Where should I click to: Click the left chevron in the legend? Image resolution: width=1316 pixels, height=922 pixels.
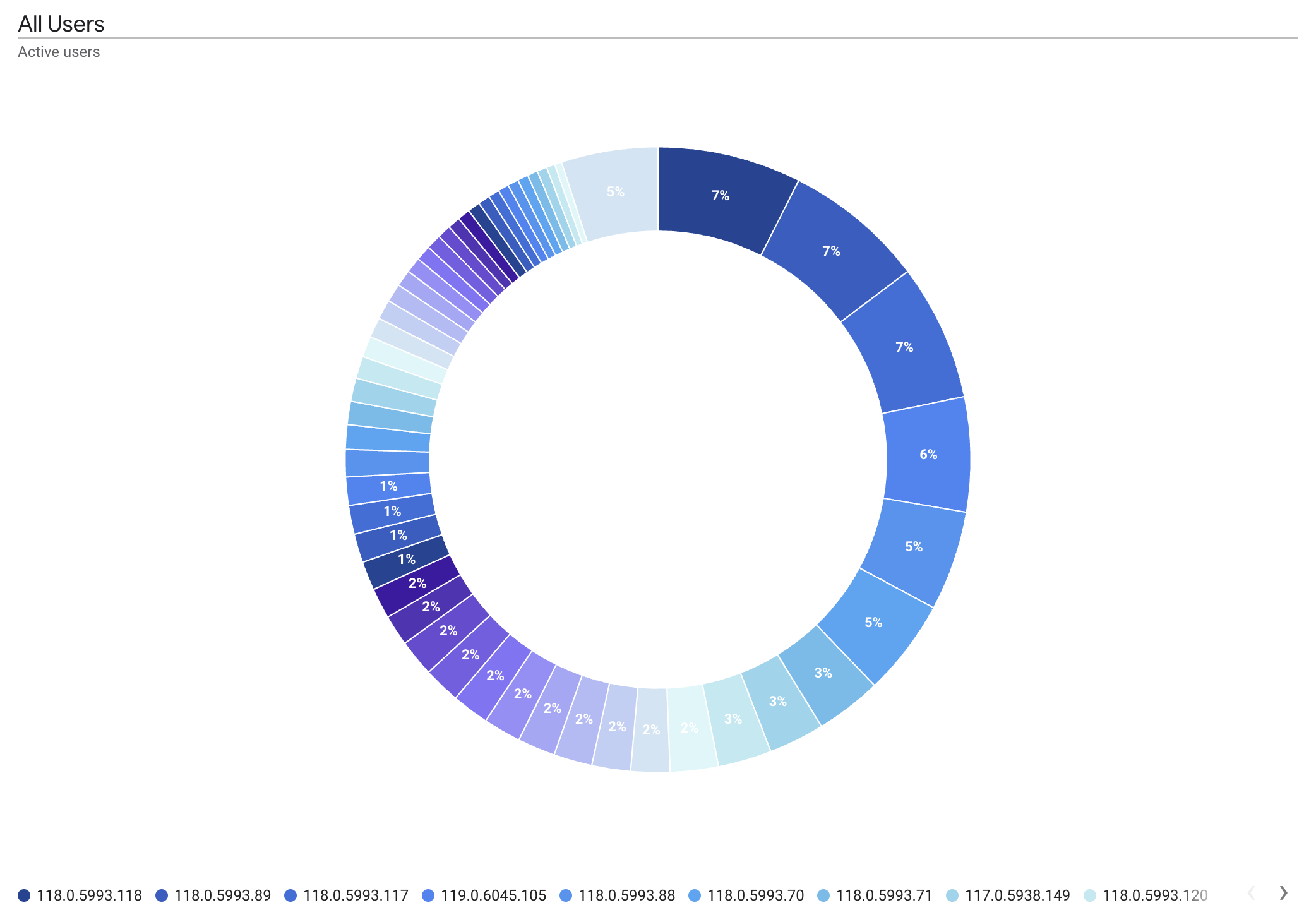coord(1253,894)
